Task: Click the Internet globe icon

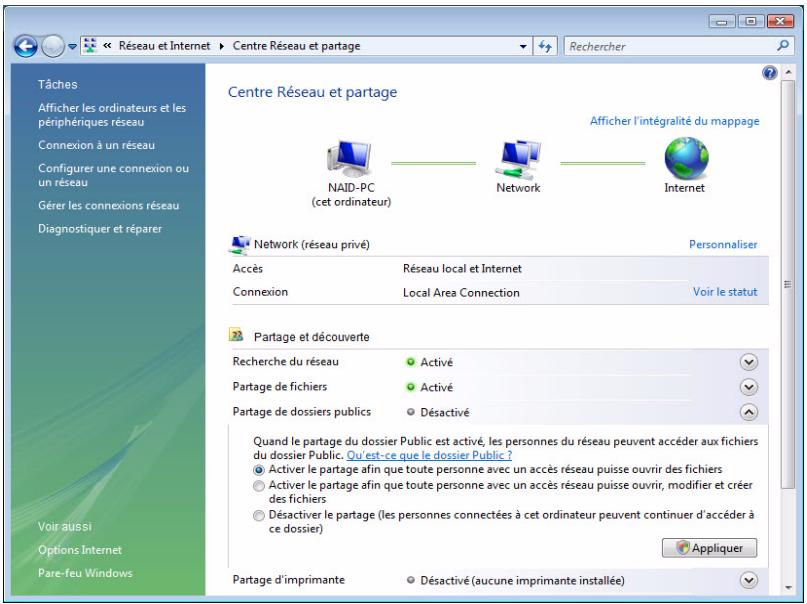Action: 686,158
